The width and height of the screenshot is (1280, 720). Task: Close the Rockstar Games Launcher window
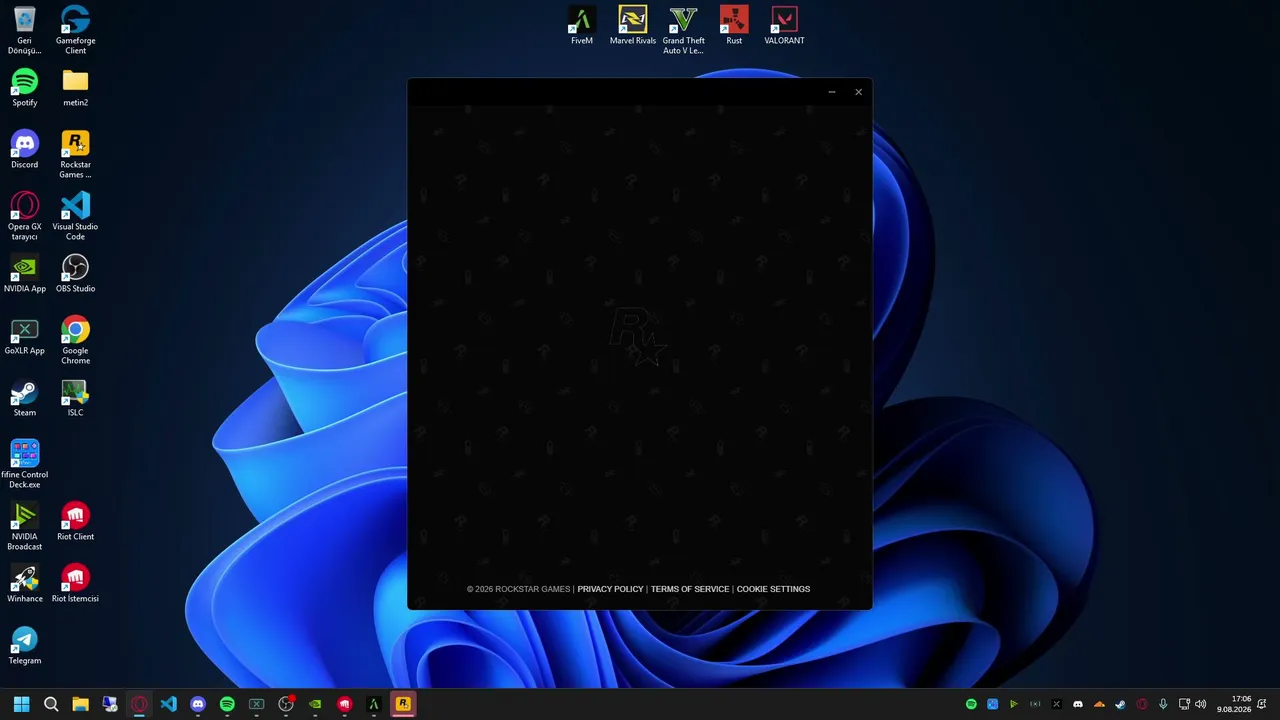(x=858, y=92)
